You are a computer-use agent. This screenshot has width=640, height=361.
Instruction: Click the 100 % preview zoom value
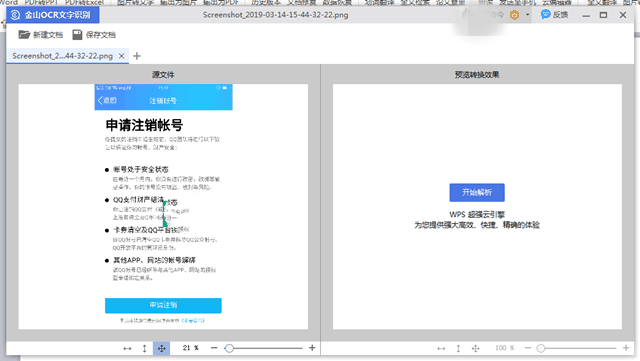click(504, 348)
